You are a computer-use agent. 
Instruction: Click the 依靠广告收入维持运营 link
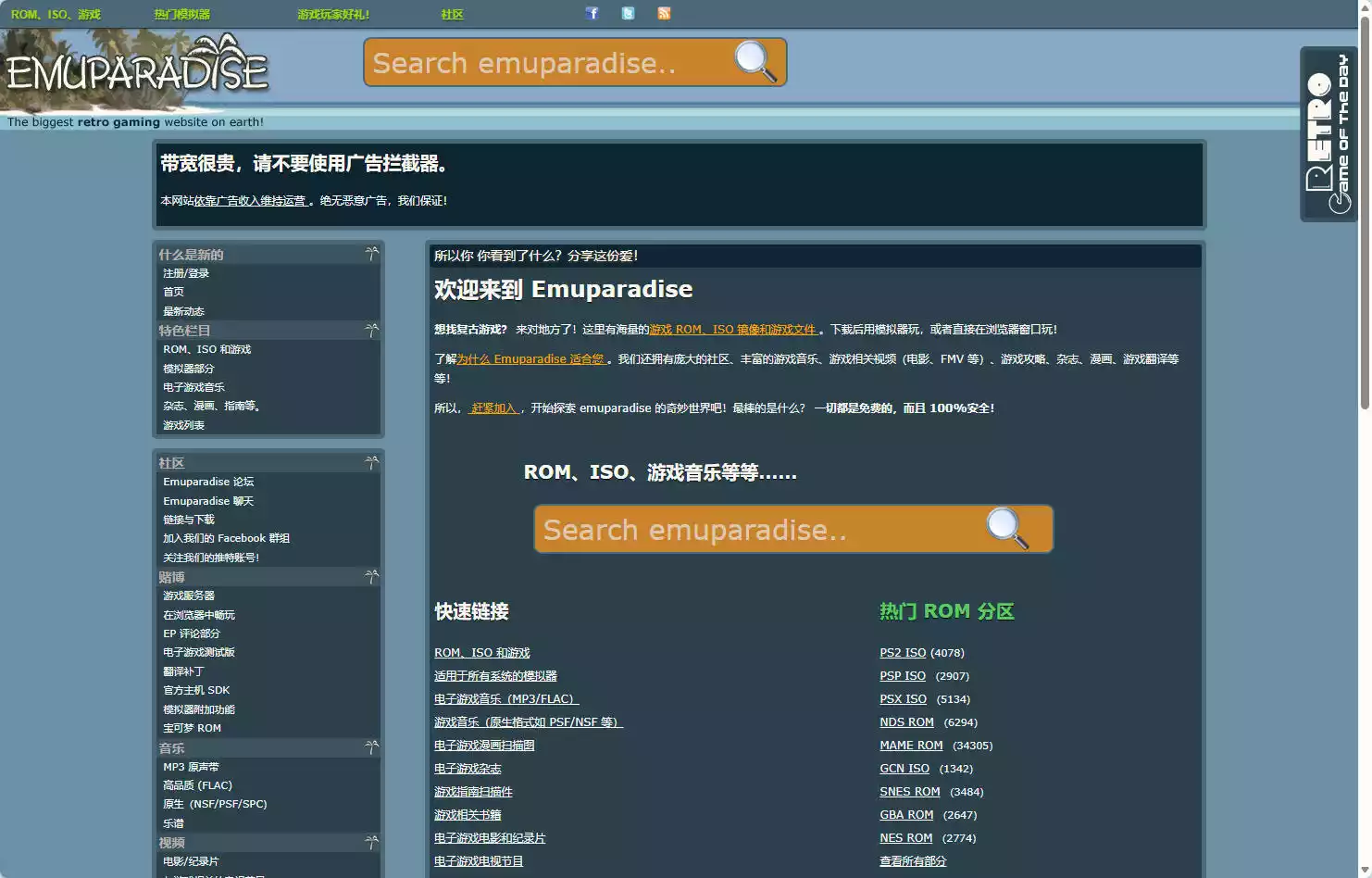tap(251, 200)
